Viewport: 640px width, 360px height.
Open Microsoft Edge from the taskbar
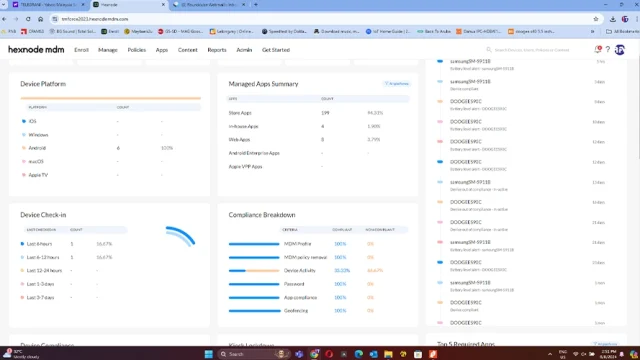(x=359, y=354)
